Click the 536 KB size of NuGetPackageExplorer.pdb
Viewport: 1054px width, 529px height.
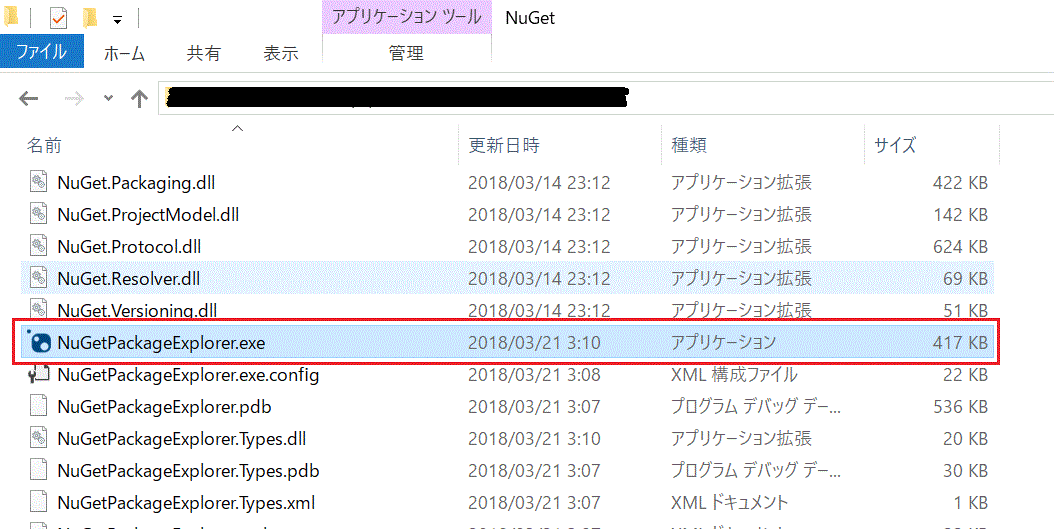pos(961,407)
